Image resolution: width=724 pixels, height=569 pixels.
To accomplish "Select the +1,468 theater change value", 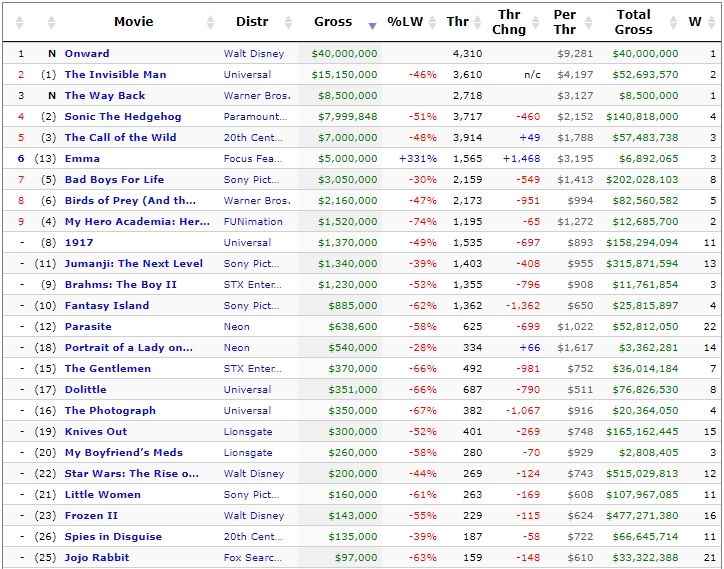I will (521, 158).
